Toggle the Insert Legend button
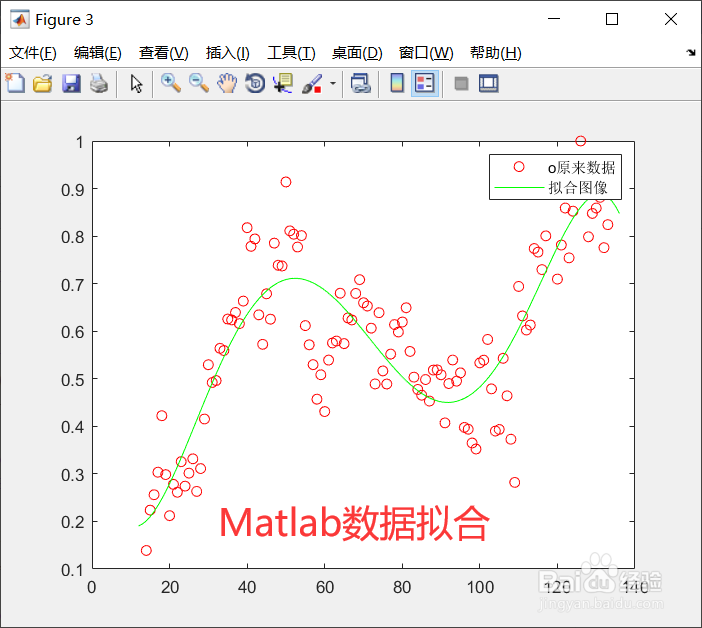Image resolution: width=702 pixels, height=628 pixels. (424, 83)
